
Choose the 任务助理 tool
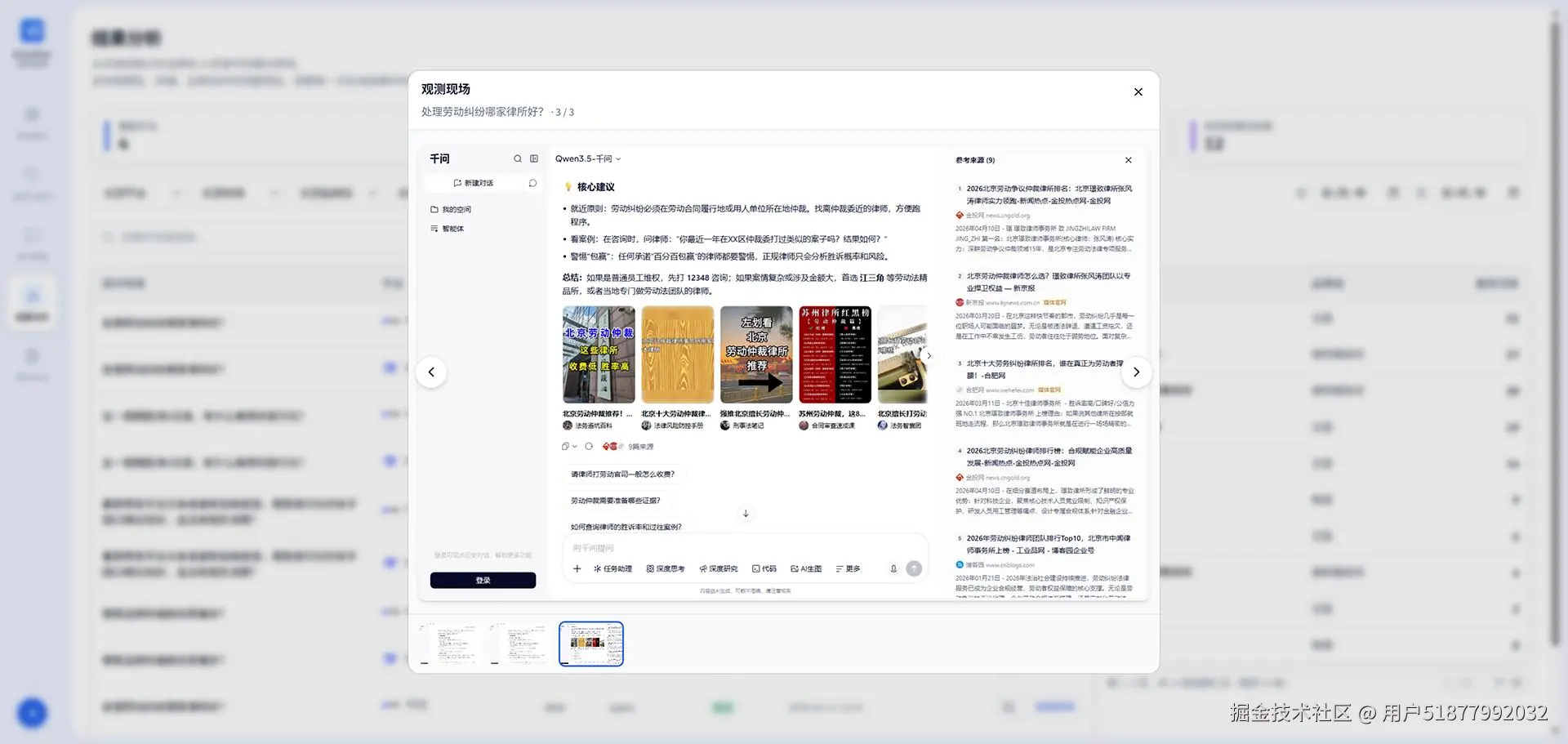click(612, 568)
